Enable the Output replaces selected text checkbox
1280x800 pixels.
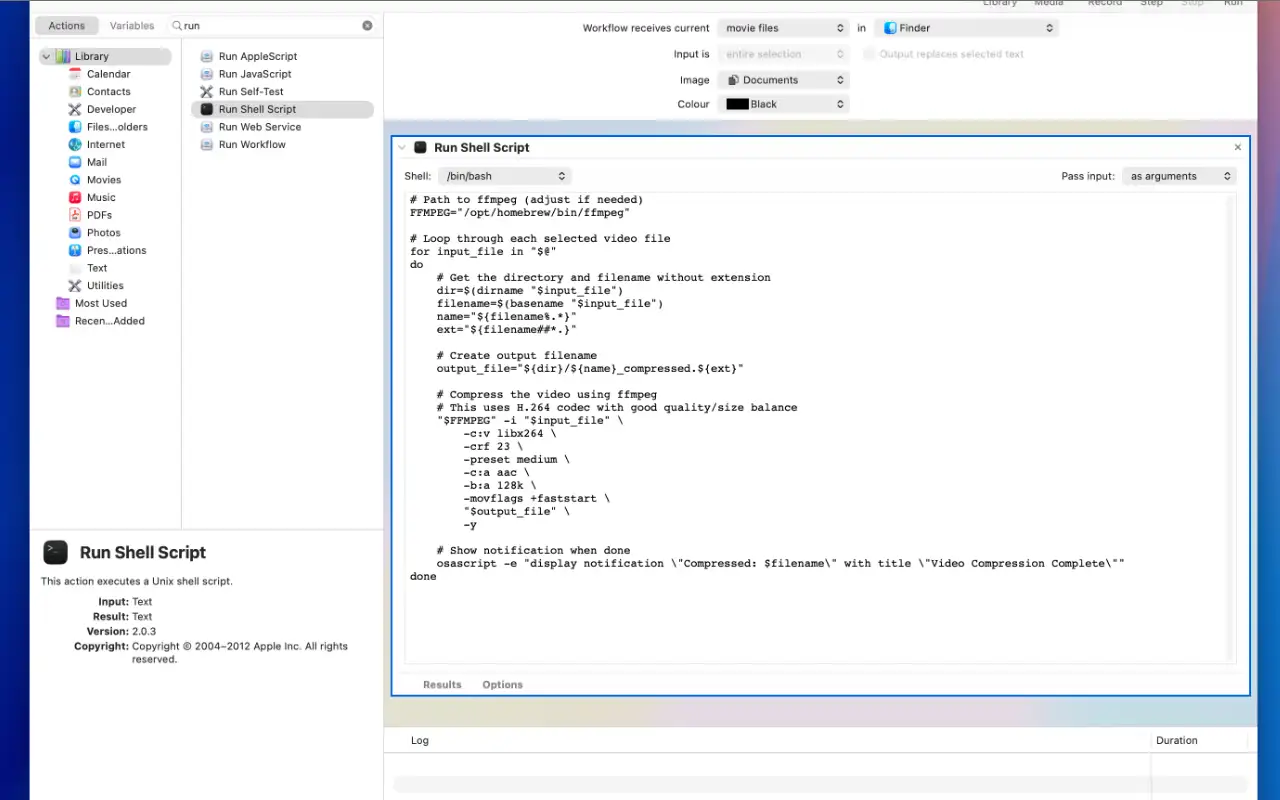(x=868, y=54)
